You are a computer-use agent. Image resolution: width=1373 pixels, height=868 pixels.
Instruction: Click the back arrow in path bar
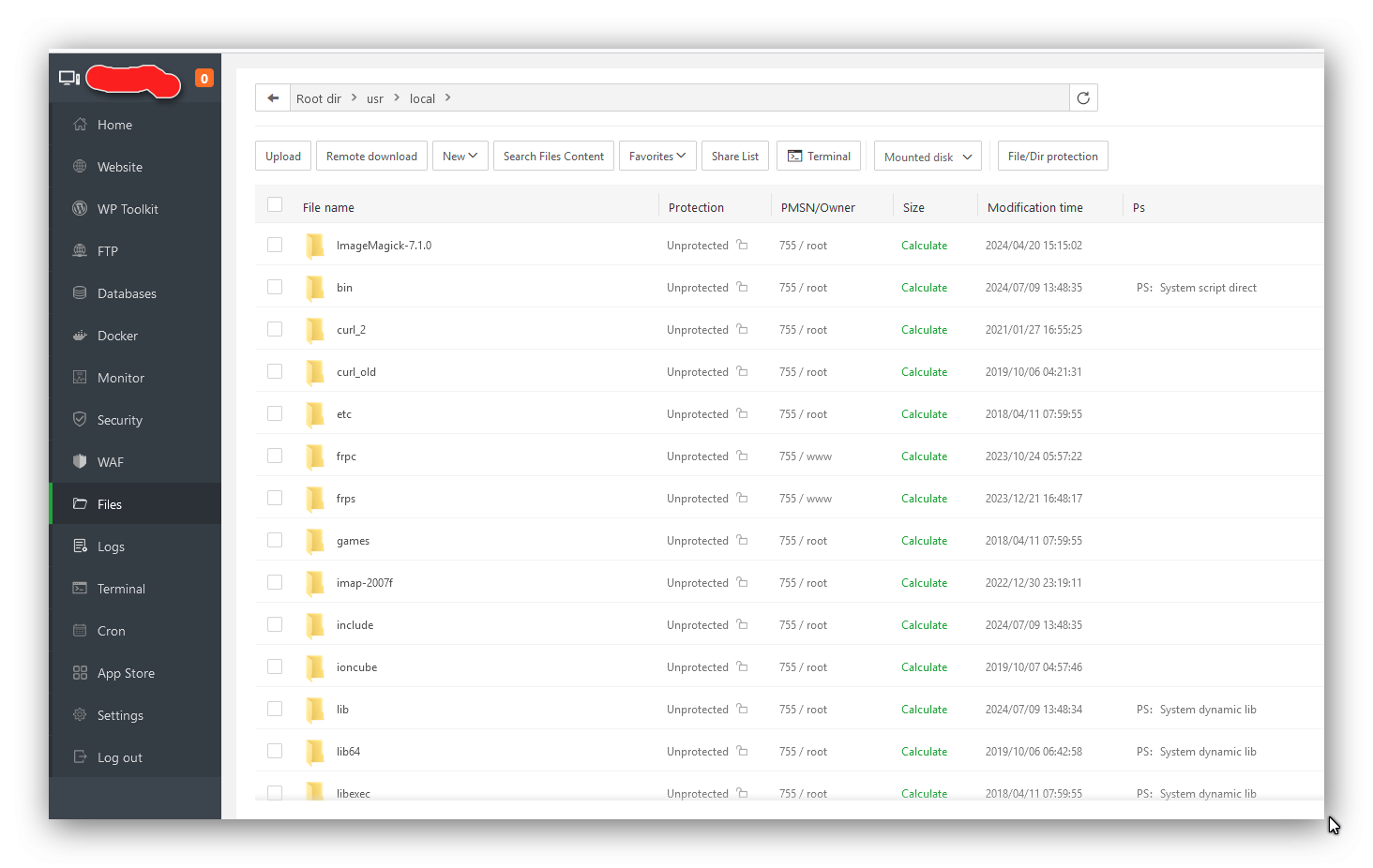point(273,98)
